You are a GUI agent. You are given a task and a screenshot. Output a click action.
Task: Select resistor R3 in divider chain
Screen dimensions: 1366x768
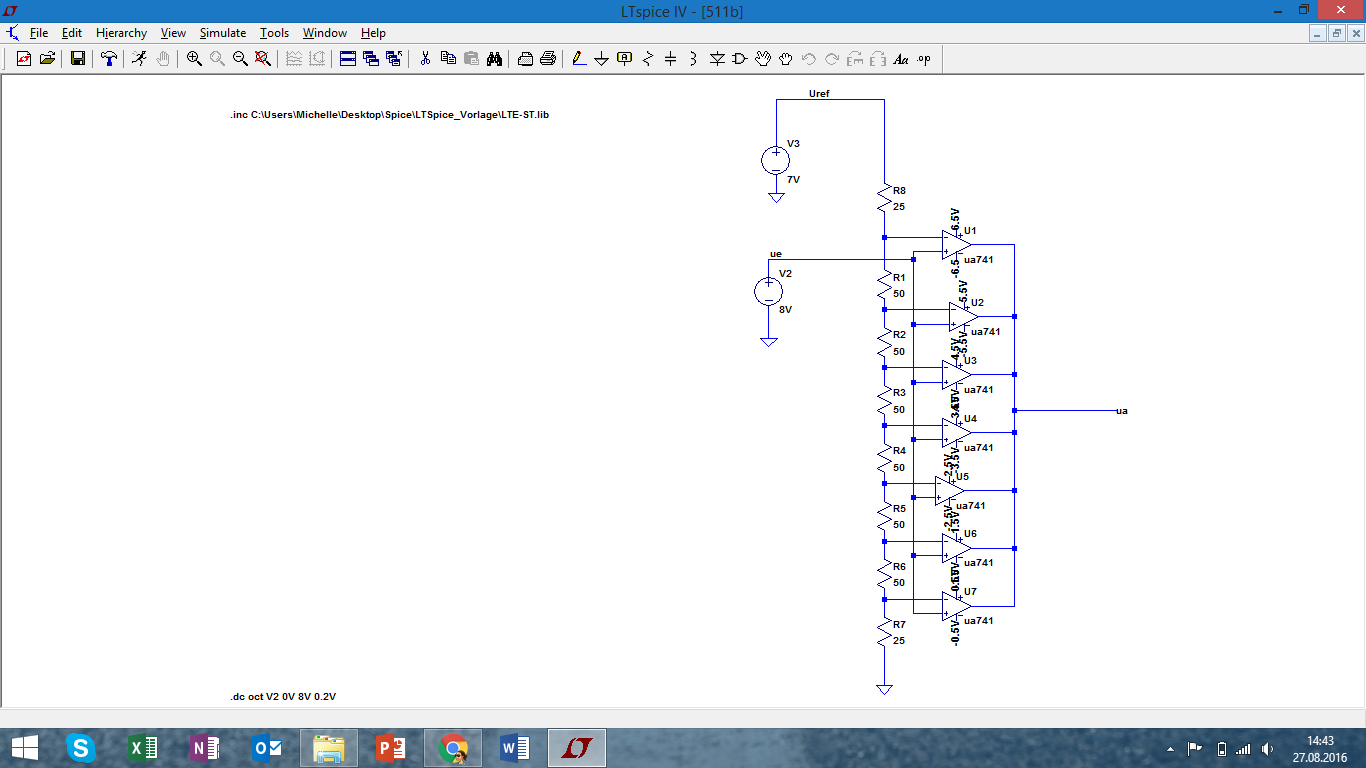click(884, 401)
